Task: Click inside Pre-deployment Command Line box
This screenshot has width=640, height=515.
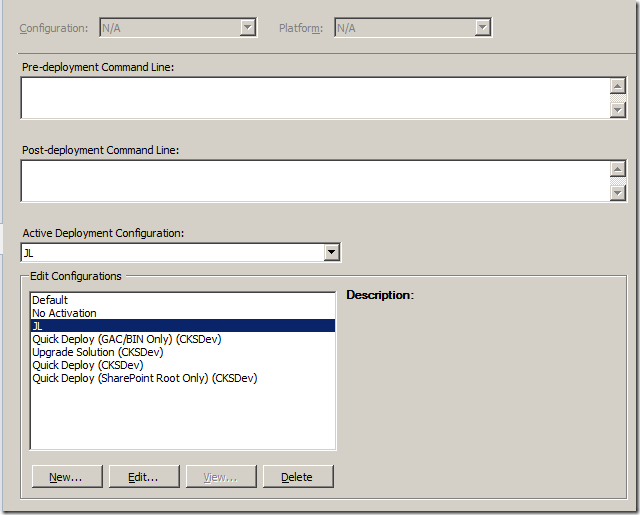Action: [x=314, y=98]
